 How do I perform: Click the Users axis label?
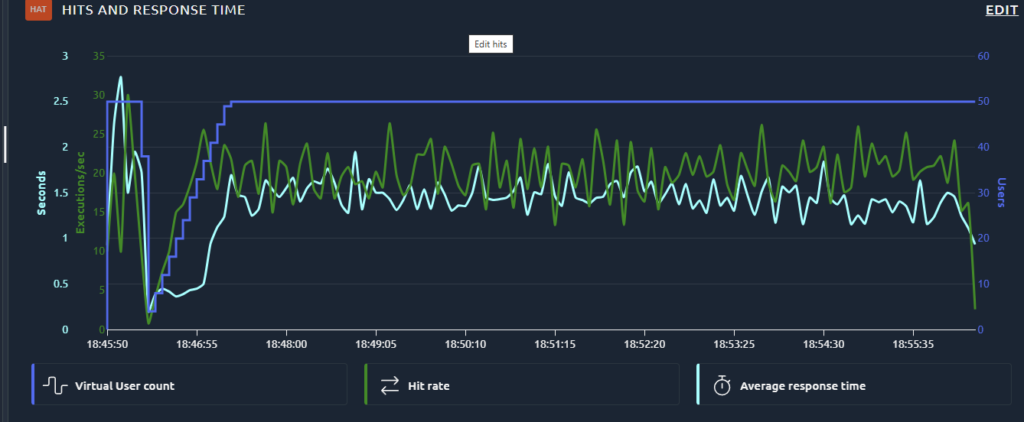point(1001,193)
